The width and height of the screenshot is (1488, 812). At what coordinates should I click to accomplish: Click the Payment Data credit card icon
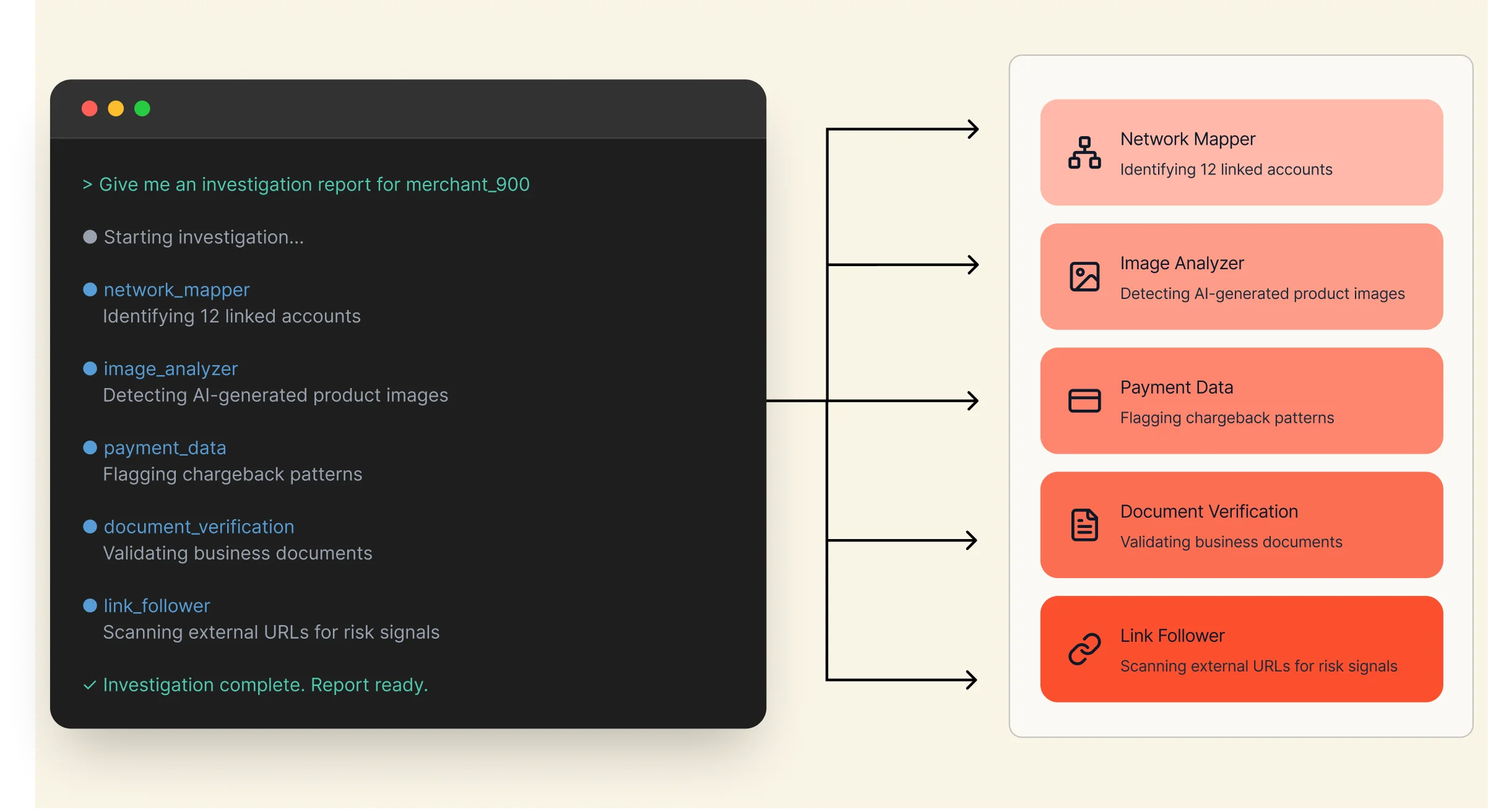coord(1084,400)
